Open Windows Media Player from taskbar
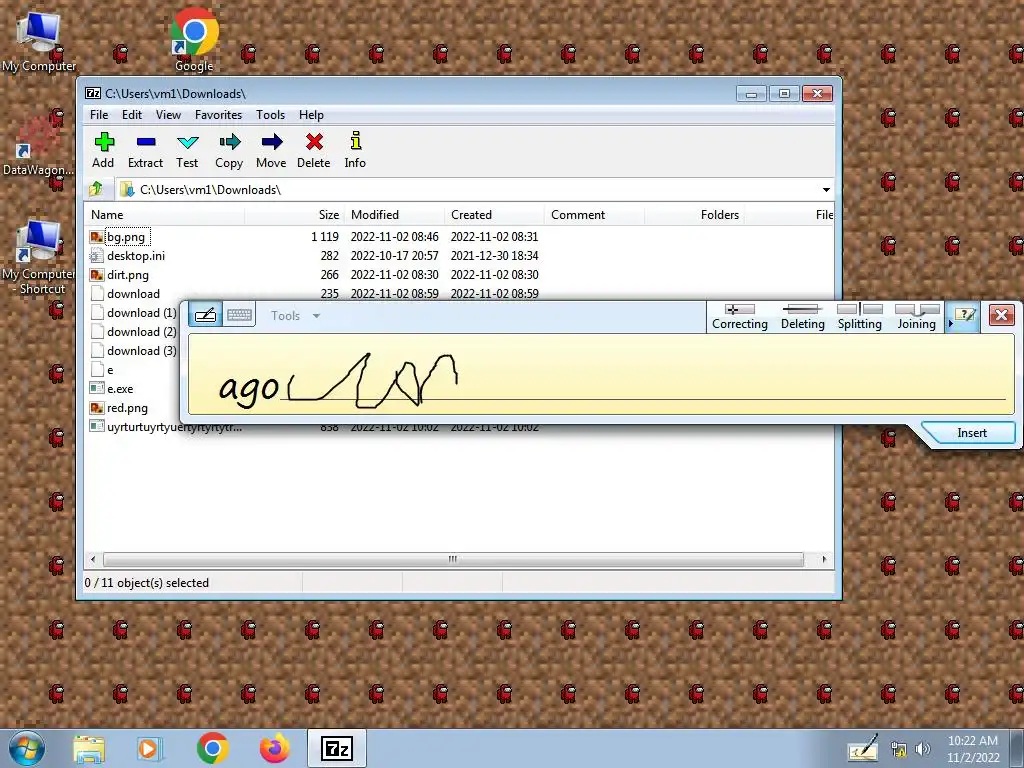Screen dimensions: 1024x768 [x=149, y=749]
